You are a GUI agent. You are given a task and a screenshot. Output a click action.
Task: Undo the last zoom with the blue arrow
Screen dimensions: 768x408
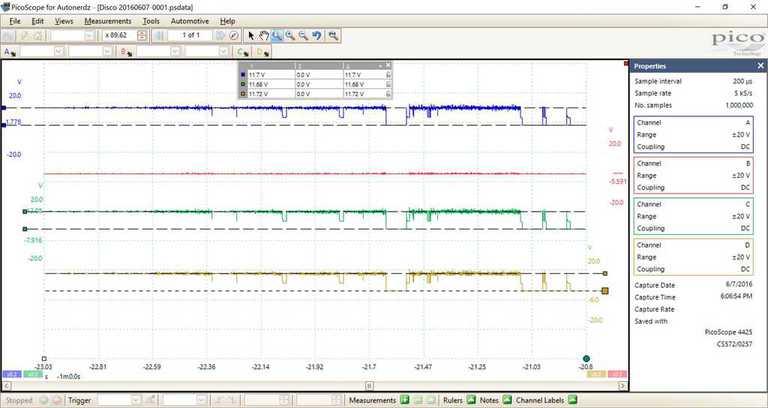[317, 35]
